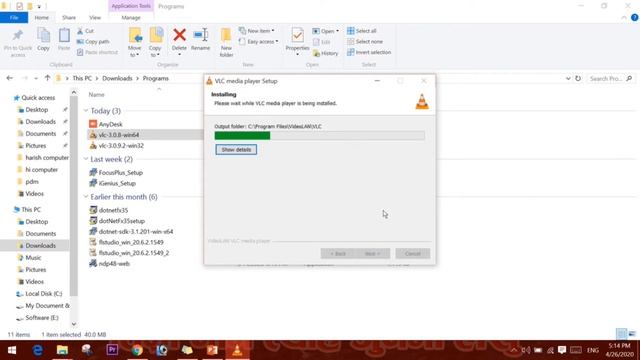The width and height of the screenshot is (640, 360).
Task: Click Copy path in ribbon
Action: pyautogui.click(x=93, y=42)
